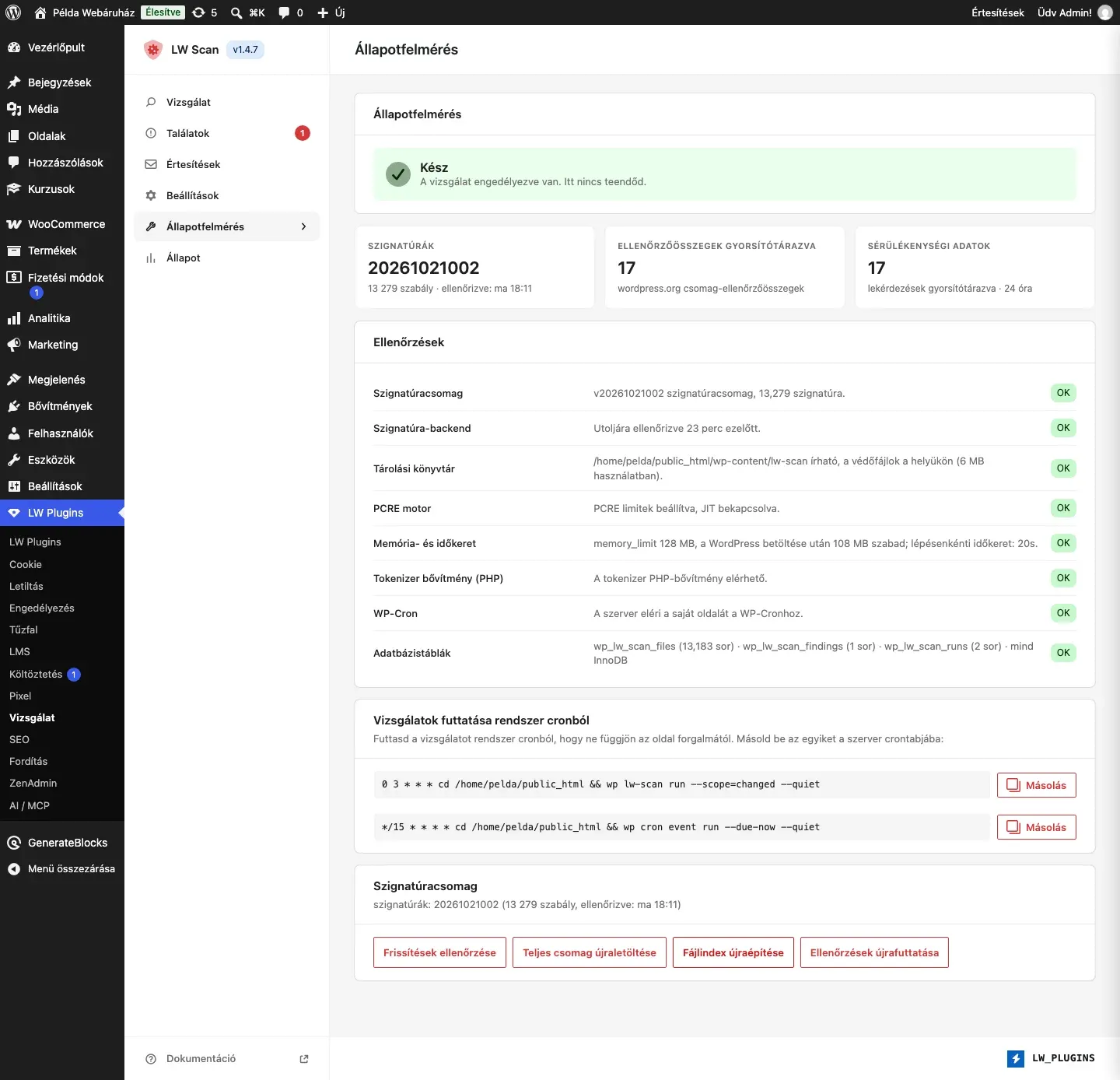Open the Értesítések link in the top bar
Viewport: 1120px width, 1080px height.
click(998, 12)
